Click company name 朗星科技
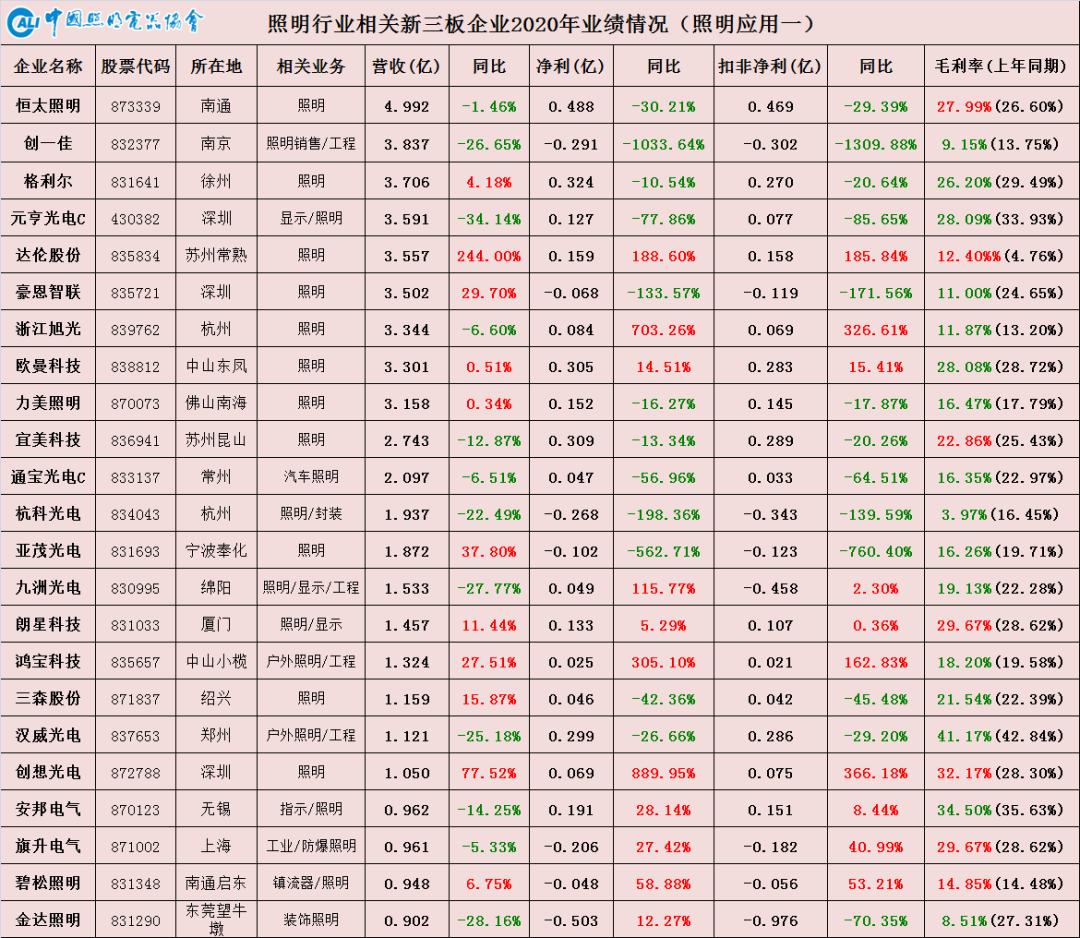This screenshot has height=938, width=1080. click(x=48, y=625)
